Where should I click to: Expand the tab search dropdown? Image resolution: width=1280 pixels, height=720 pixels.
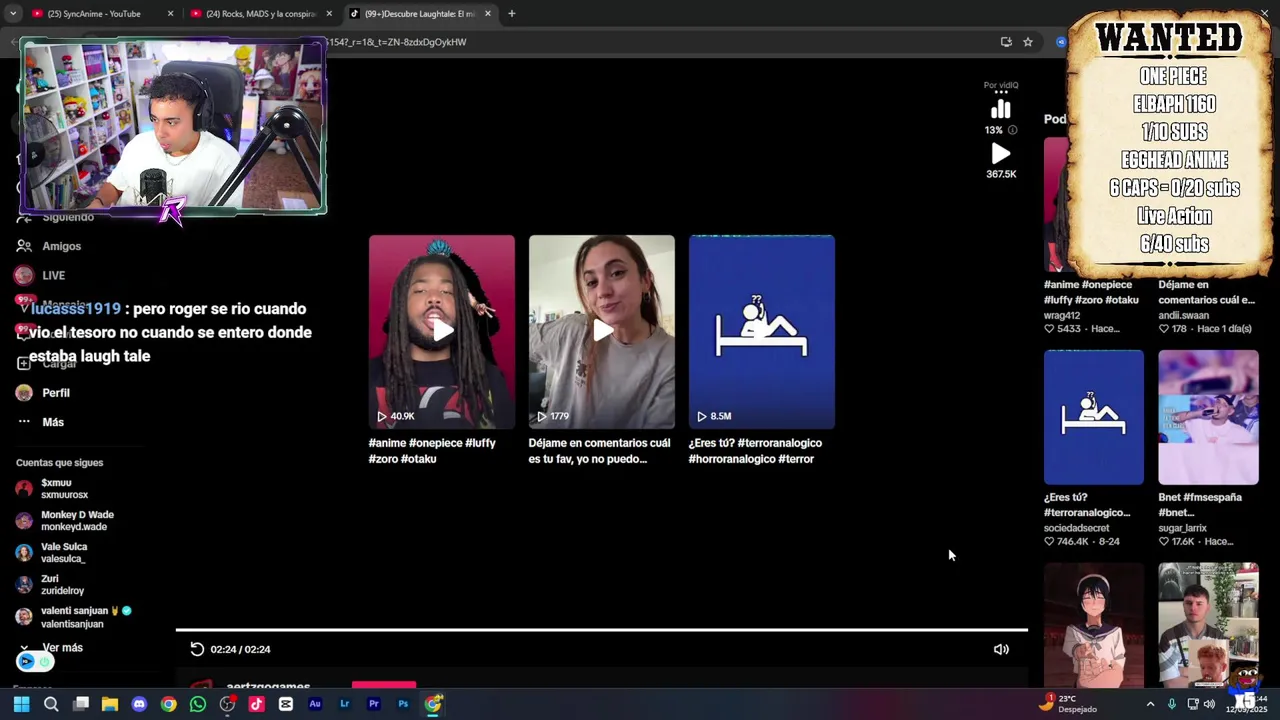click(x=13, y=14)
